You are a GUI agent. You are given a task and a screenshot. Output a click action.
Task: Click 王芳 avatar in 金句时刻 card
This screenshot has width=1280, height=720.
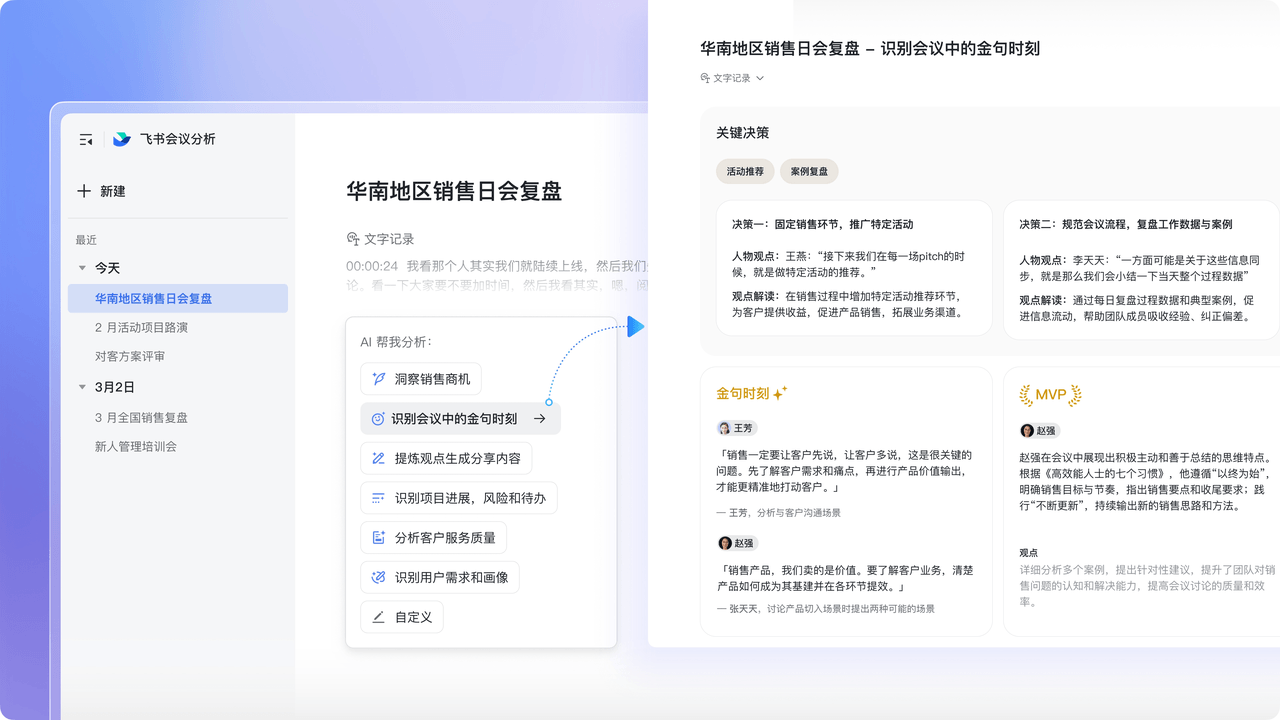[725, 428]
